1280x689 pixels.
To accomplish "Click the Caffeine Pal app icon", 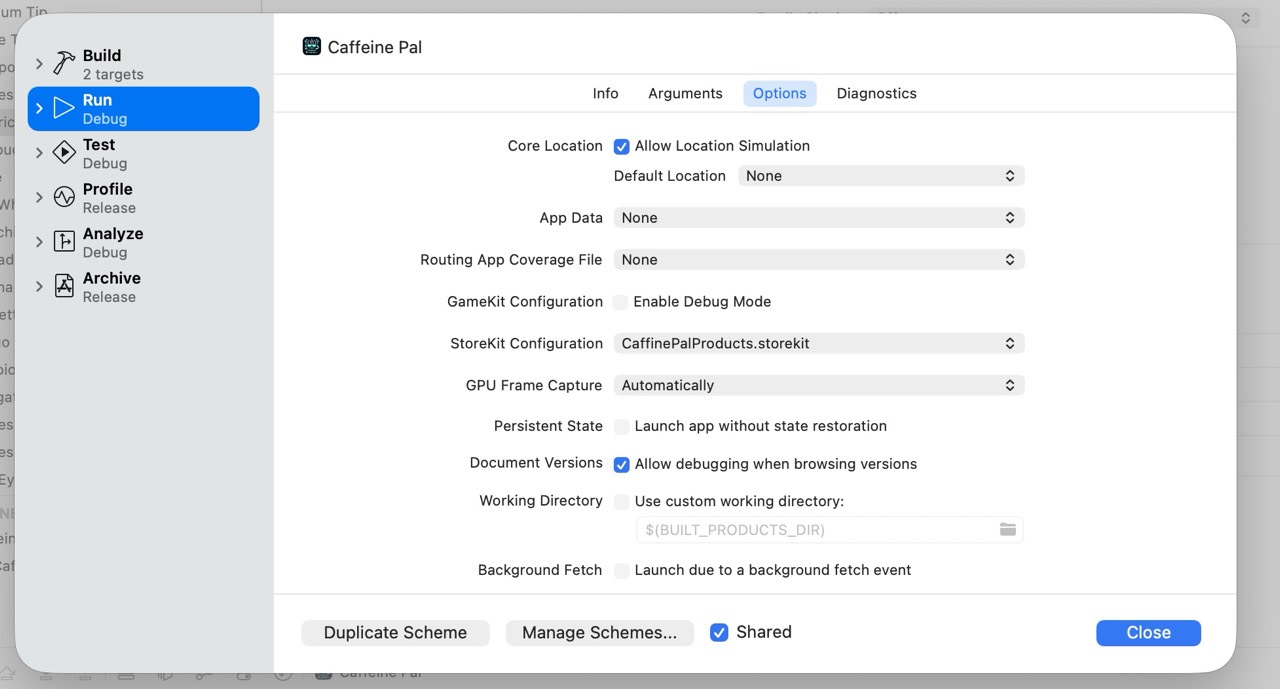I will pos(312,47).
